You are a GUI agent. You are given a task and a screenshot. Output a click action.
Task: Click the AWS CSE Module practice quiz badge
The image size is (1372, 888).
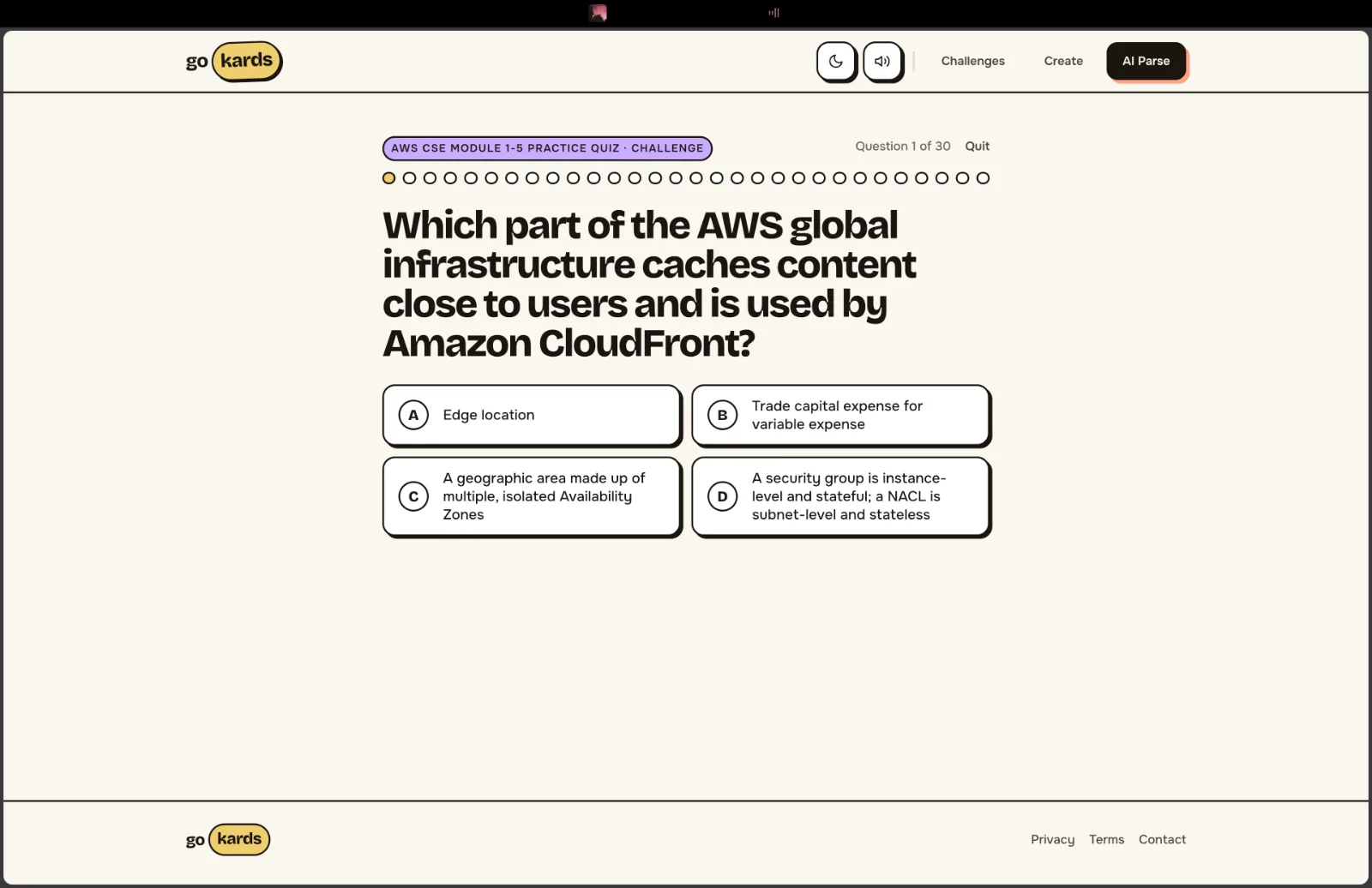coord(547,148)
